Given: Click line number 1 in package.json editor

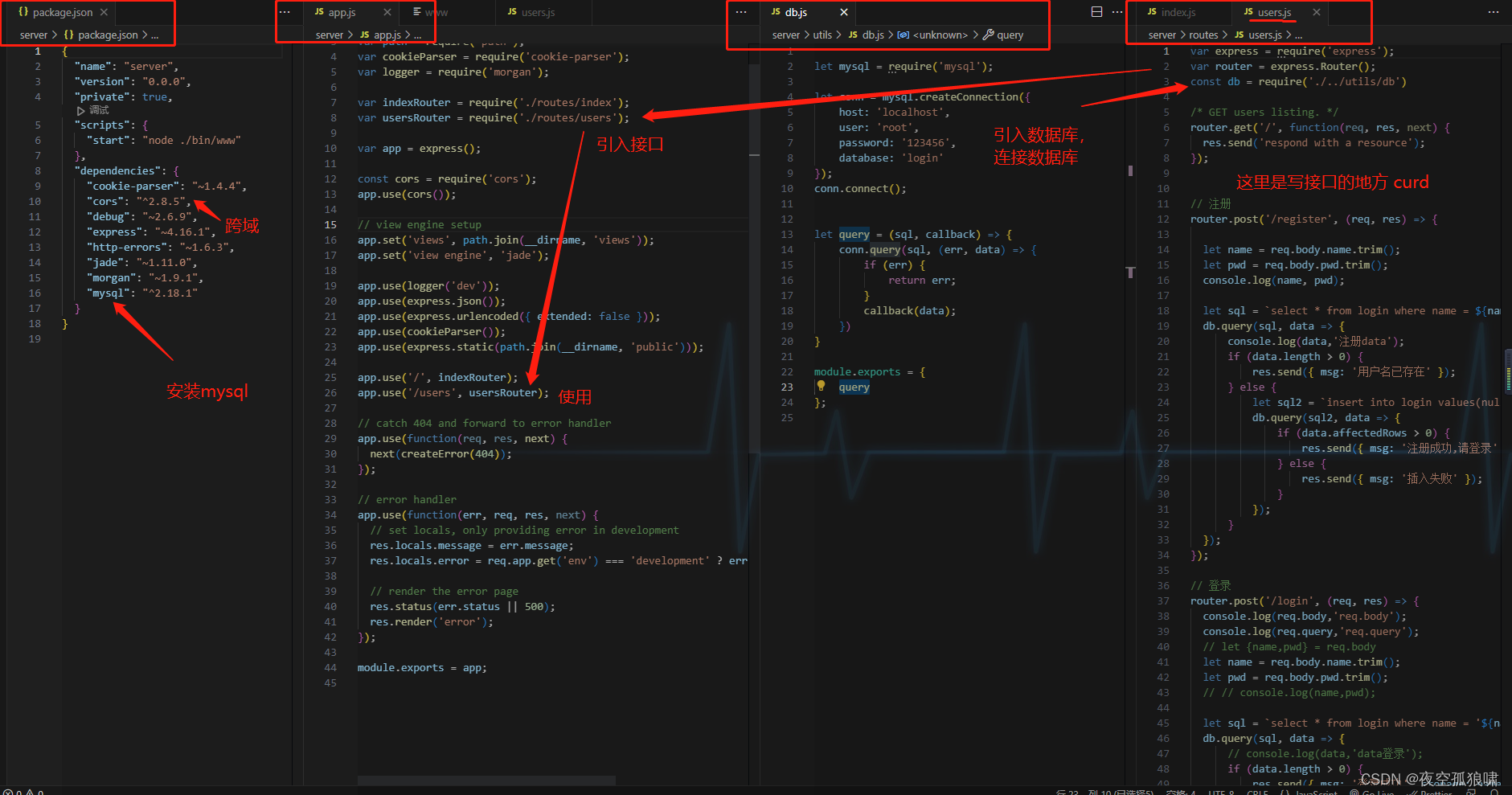Looking at the screenshot, I should (x=37, y=51).
